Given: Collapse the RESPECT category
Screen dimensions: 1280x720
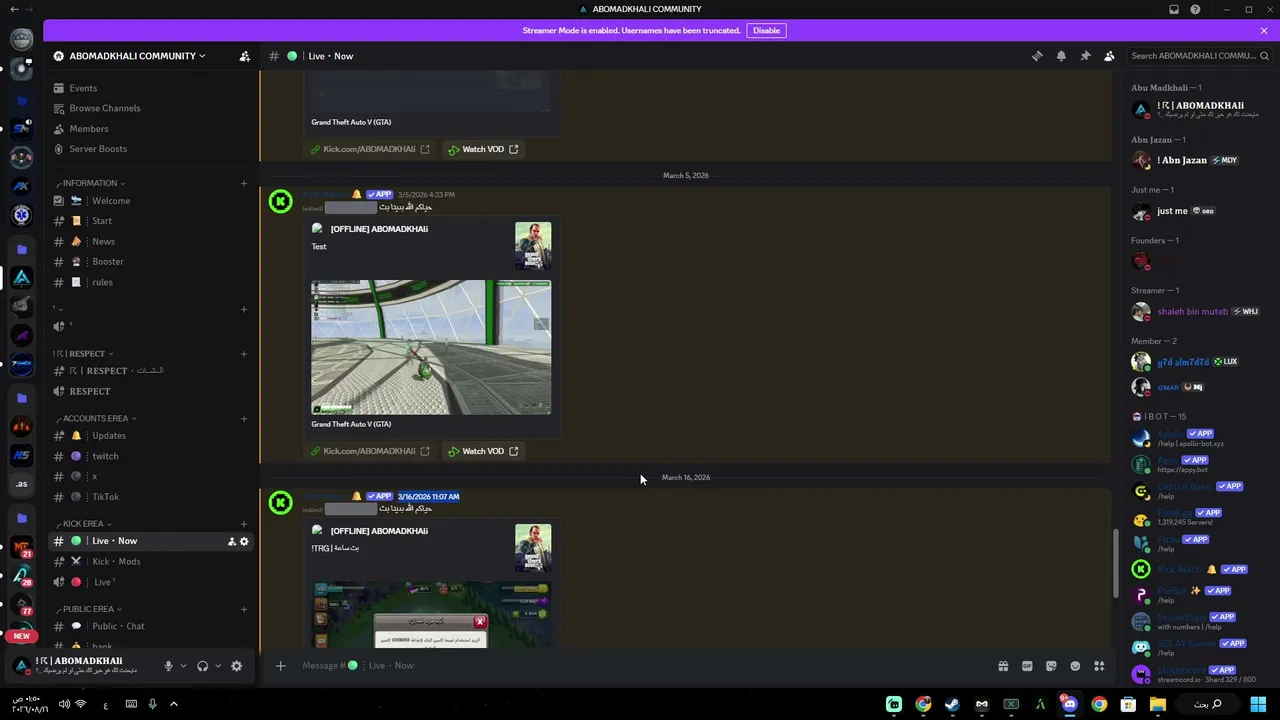Looking at the screenshot, I should point(83,353).
